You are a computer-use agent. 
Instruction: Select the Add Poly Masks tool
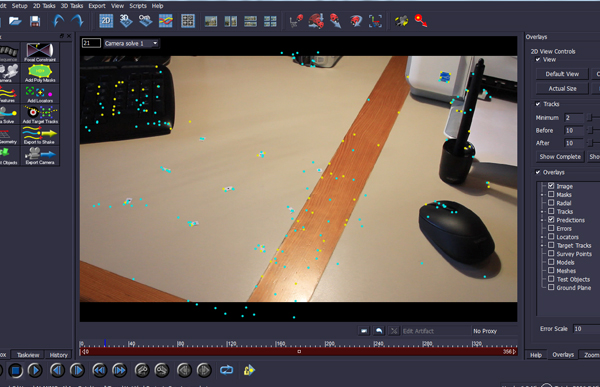click(40, 73)
